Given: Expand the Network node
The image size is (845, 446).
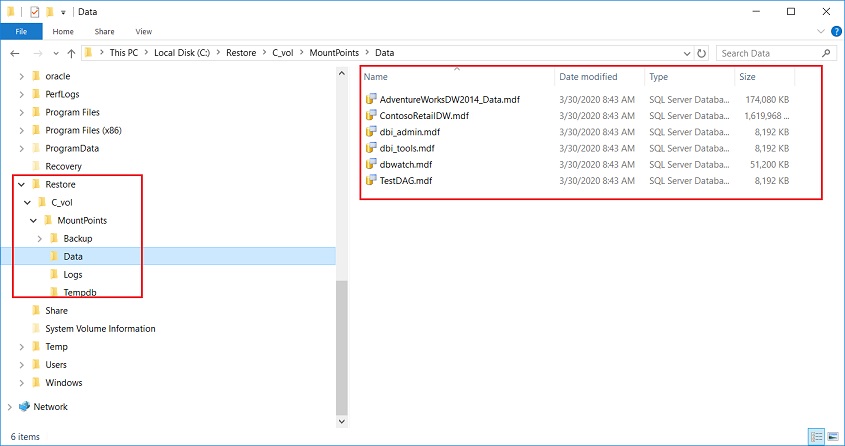Looking at the screenshot, I should point(10,407).
